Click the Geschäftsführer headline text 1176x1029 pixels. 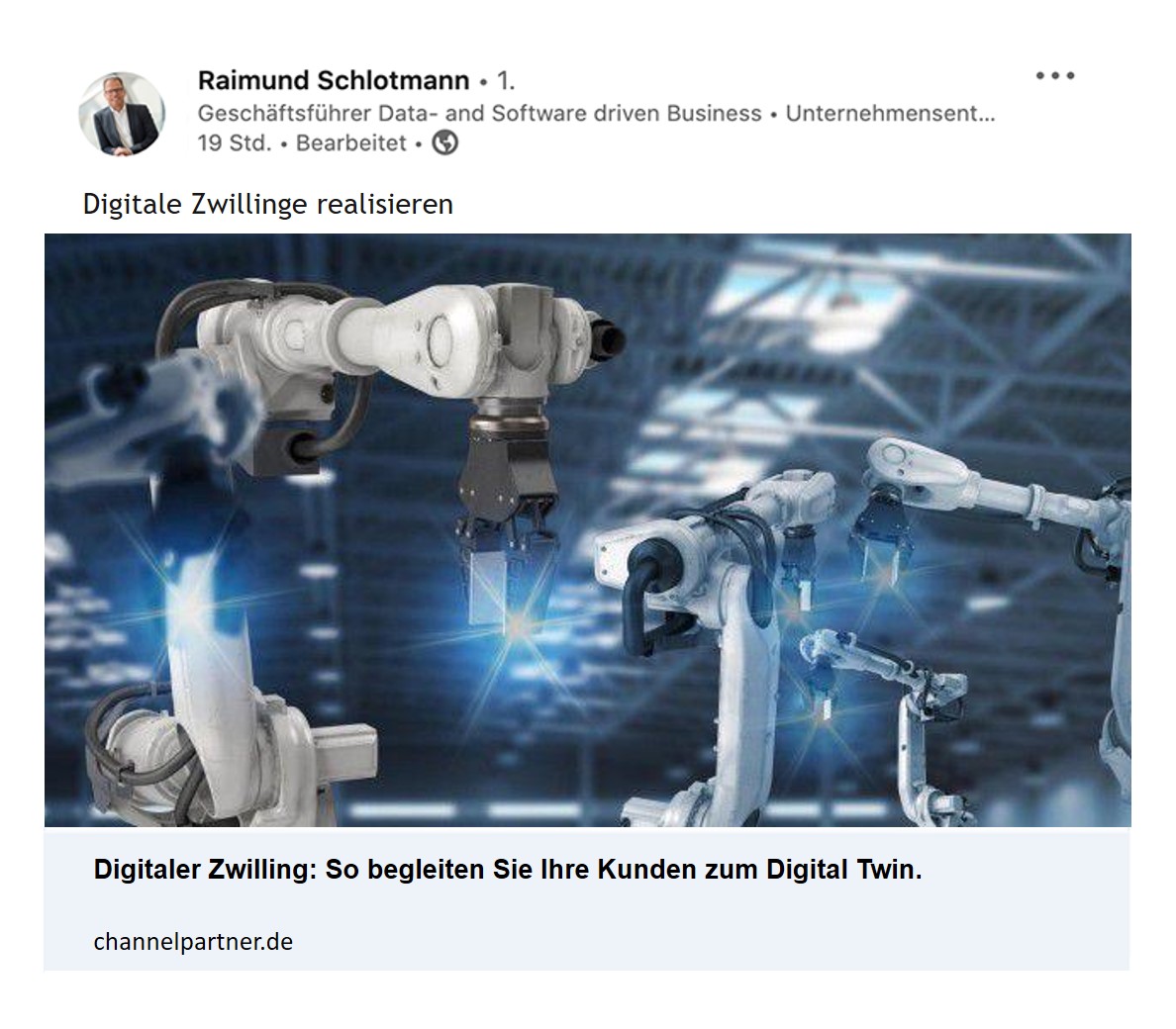pyautogui.click(x=596, y=113)
